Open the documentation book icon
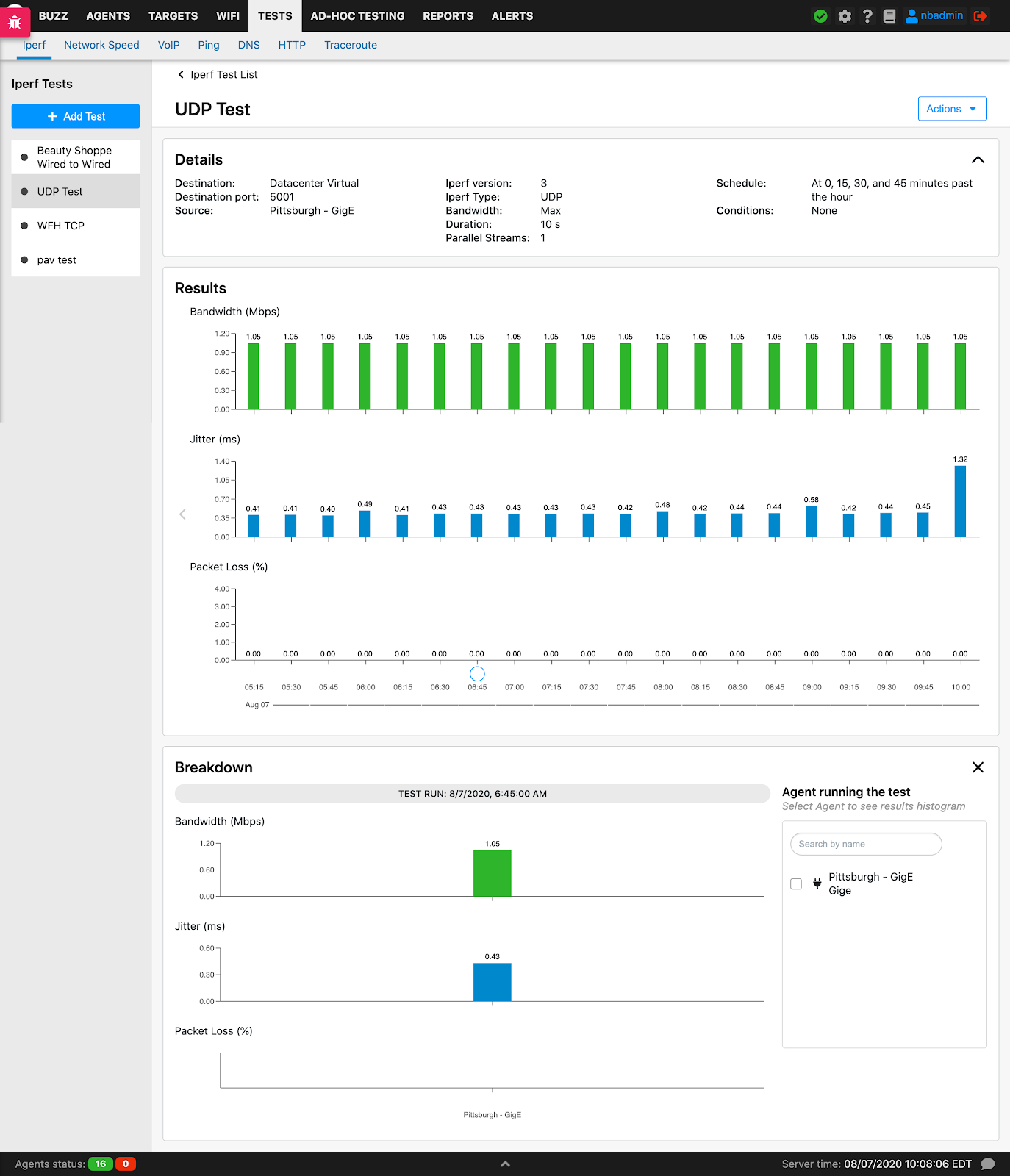This screenshot has height=1176, width=1010. pos(889,16)
